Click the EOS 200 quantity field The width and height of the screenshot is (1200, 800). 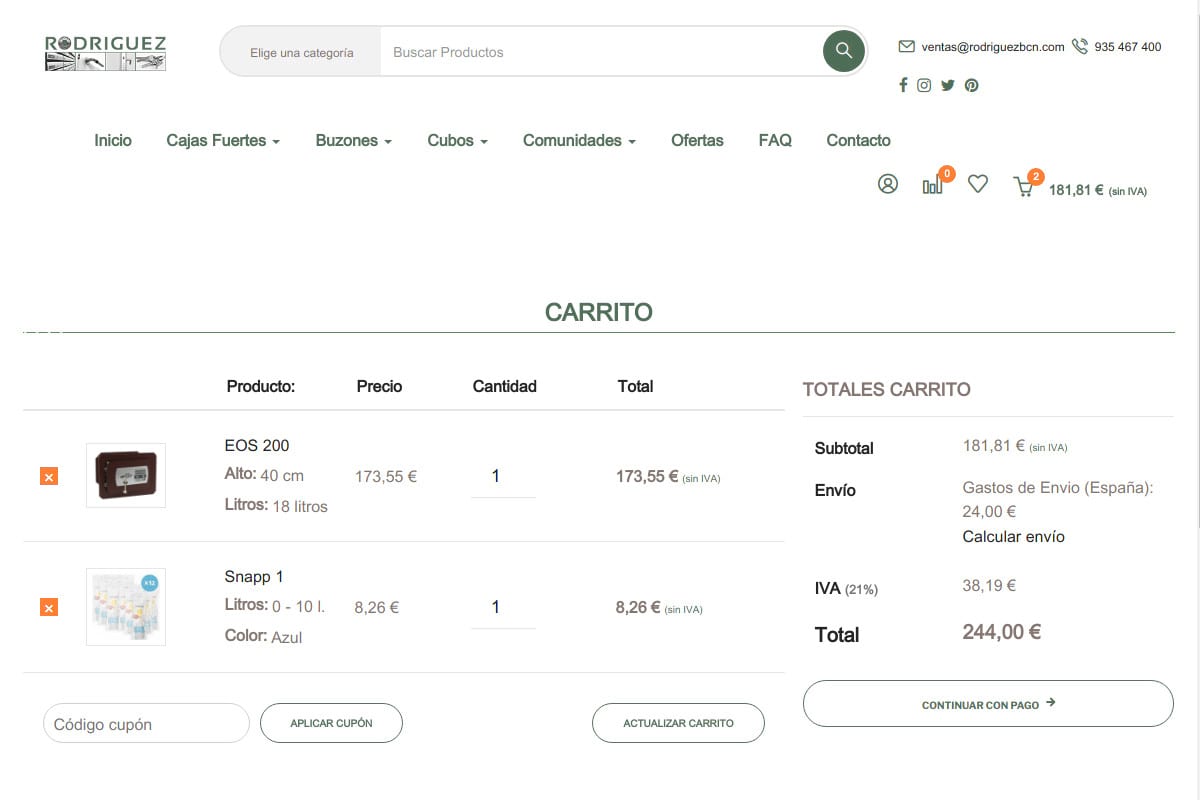click(503, 477)
